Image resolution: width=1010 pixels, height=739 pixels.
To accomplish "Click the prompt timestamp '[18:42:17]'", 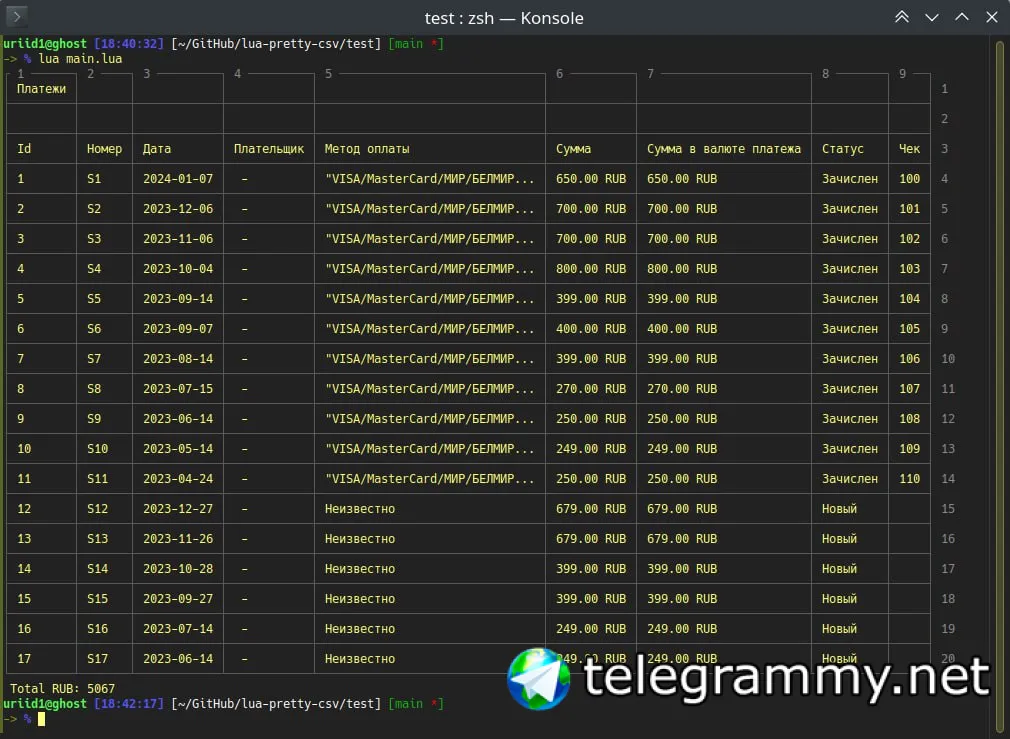I will (x=129, y=704).
